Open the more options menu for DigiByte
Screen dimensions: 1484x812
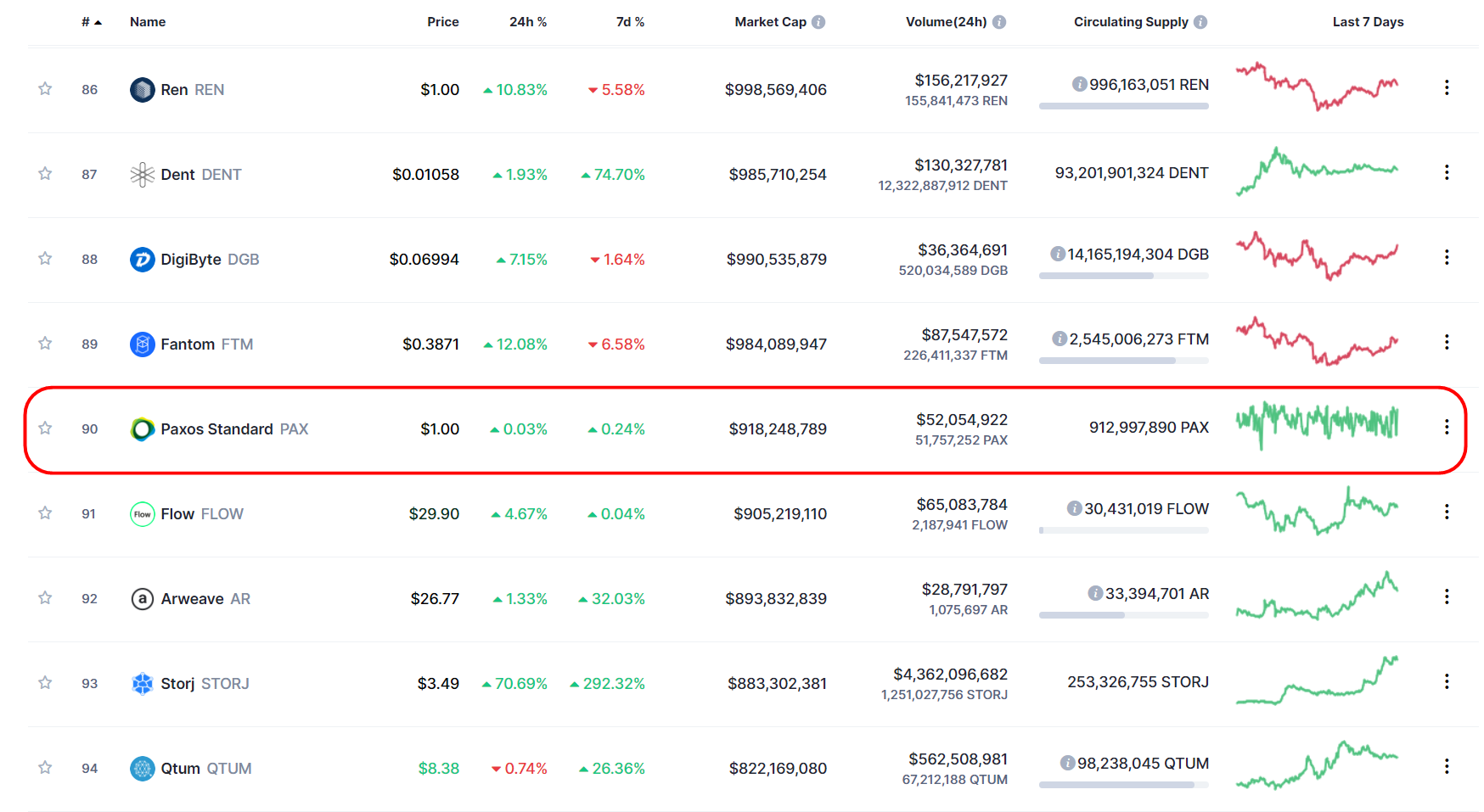[1447, 257]
